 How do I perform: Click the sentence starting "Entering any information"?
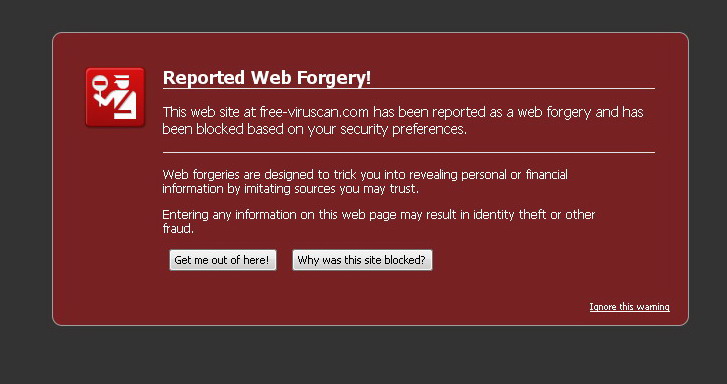[x=378, y=222]
